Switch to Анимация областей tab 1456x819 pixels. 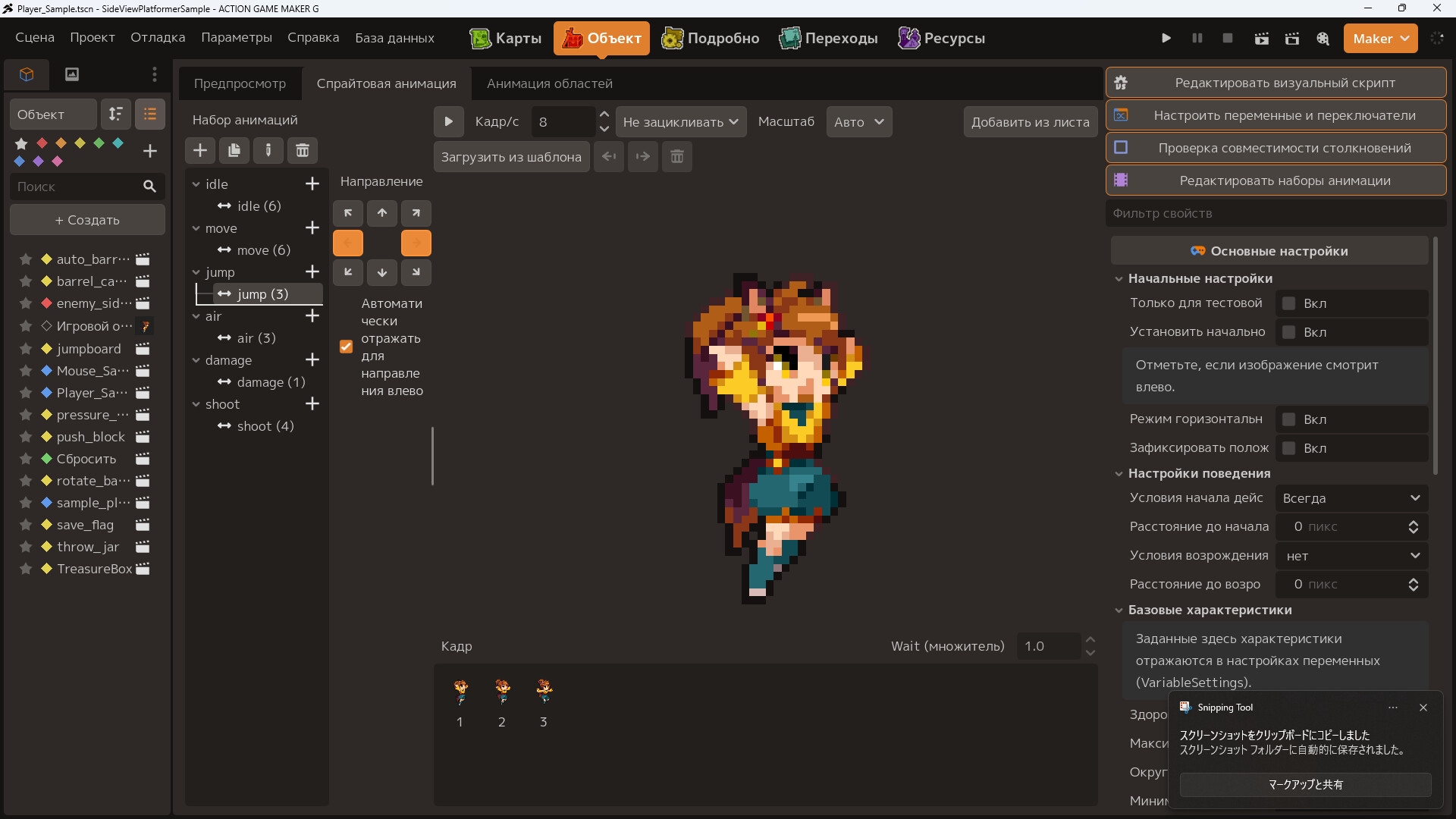(550, 83)
